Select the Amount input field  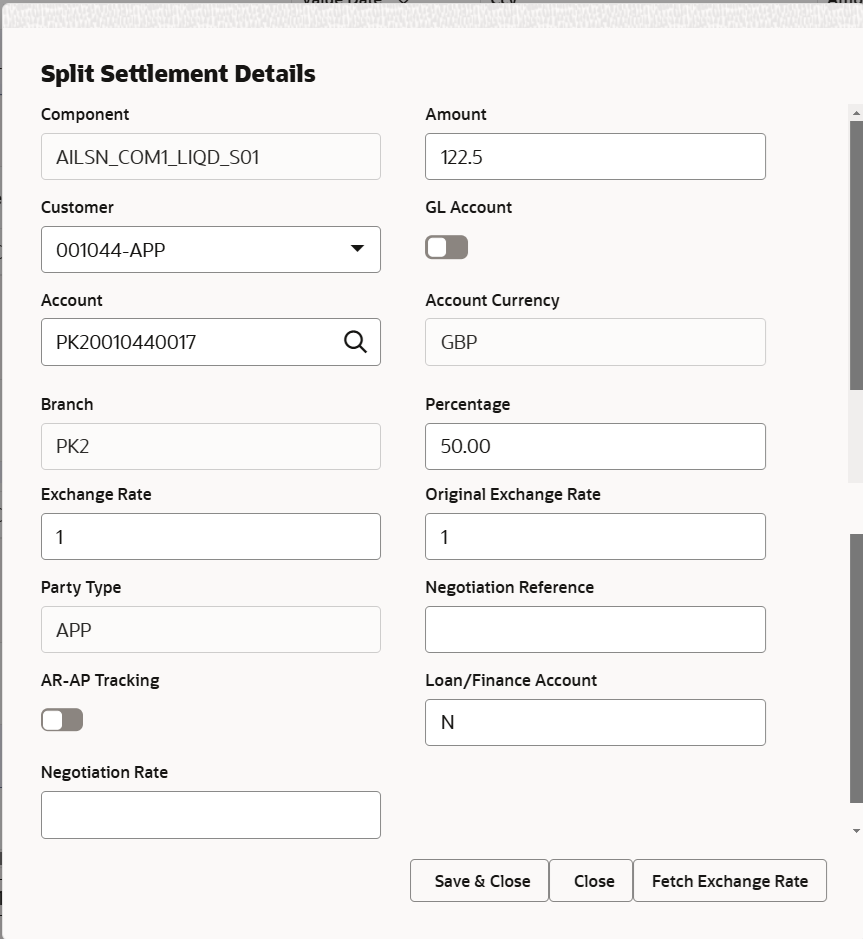click(595, 156)
